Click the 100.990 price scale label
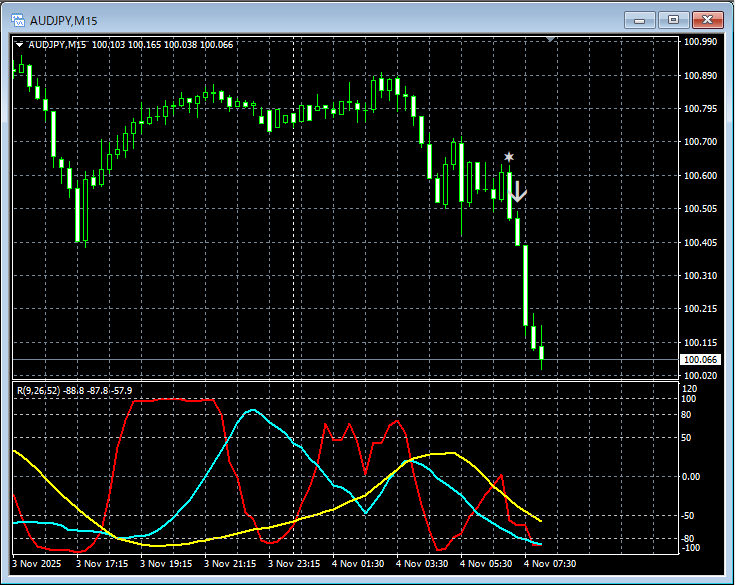The image size is (736, 585). (700, 42)
